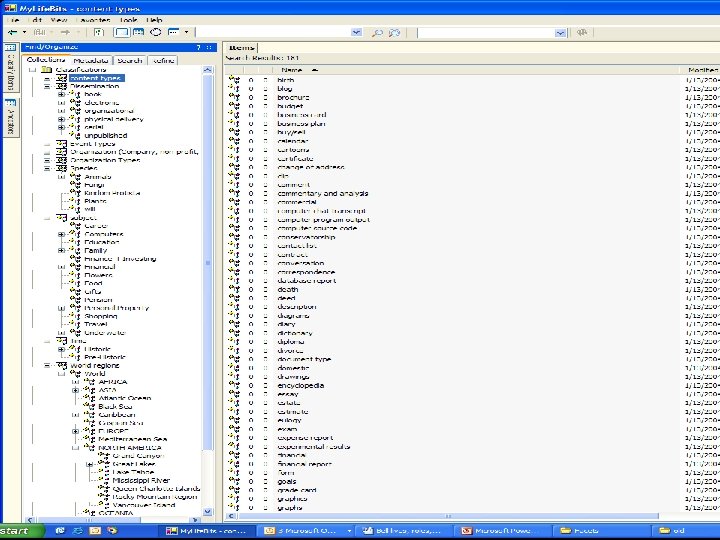This screenshot has width=720, height=540.
Task: Click the icon next to brochure item
Action: coord(234,97)
